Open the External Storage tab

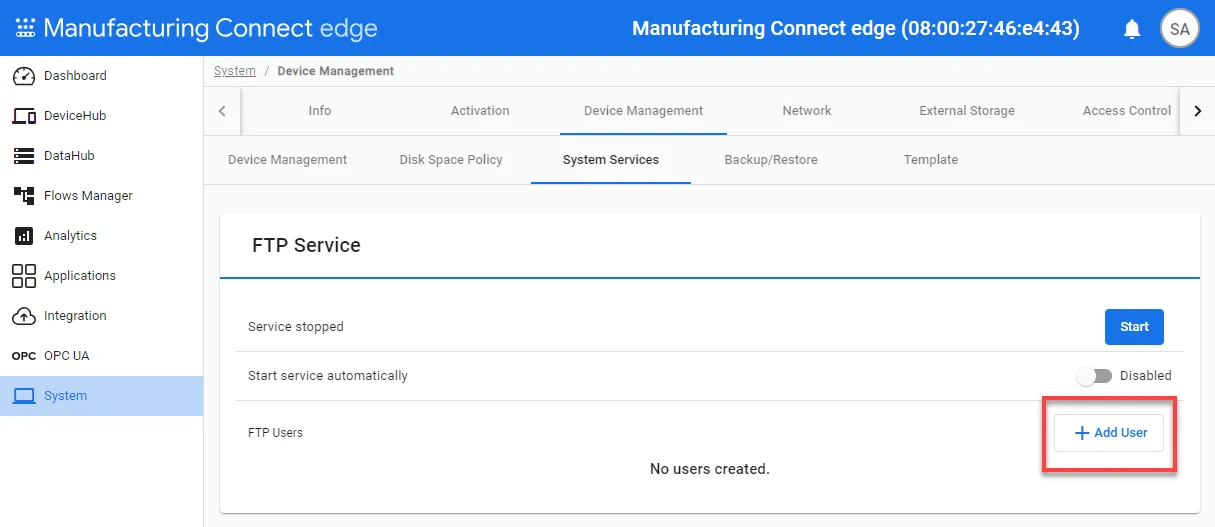[967, 111]
